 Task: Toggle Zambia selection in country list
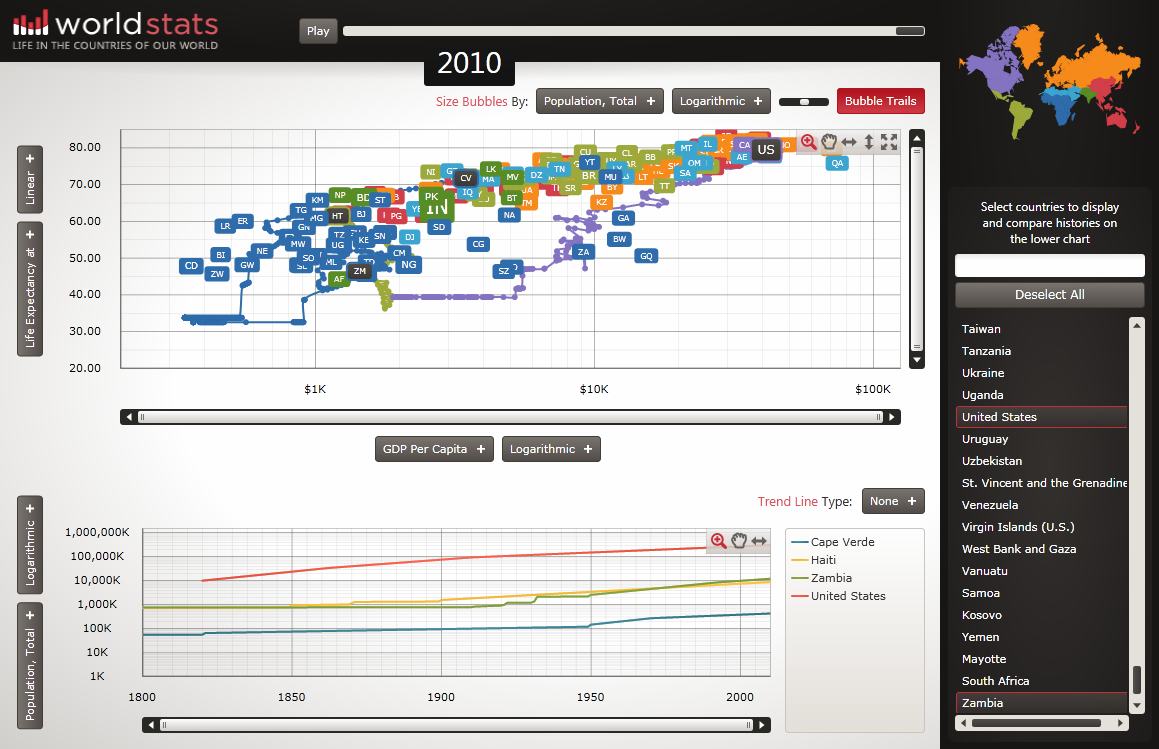pos(1041,702)
